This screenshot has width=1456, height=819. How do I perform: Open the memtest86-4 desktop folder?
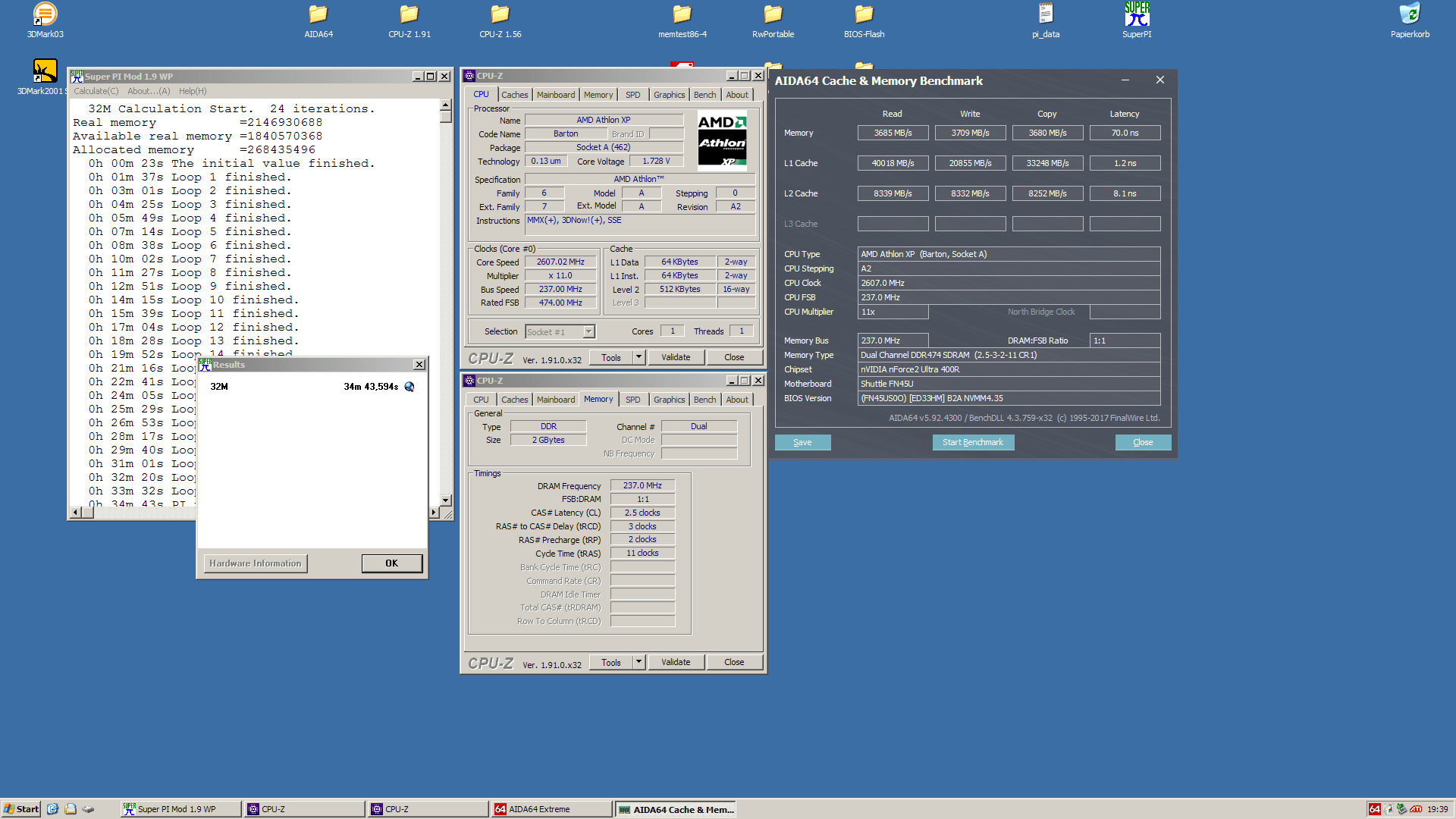pos(682,20)
